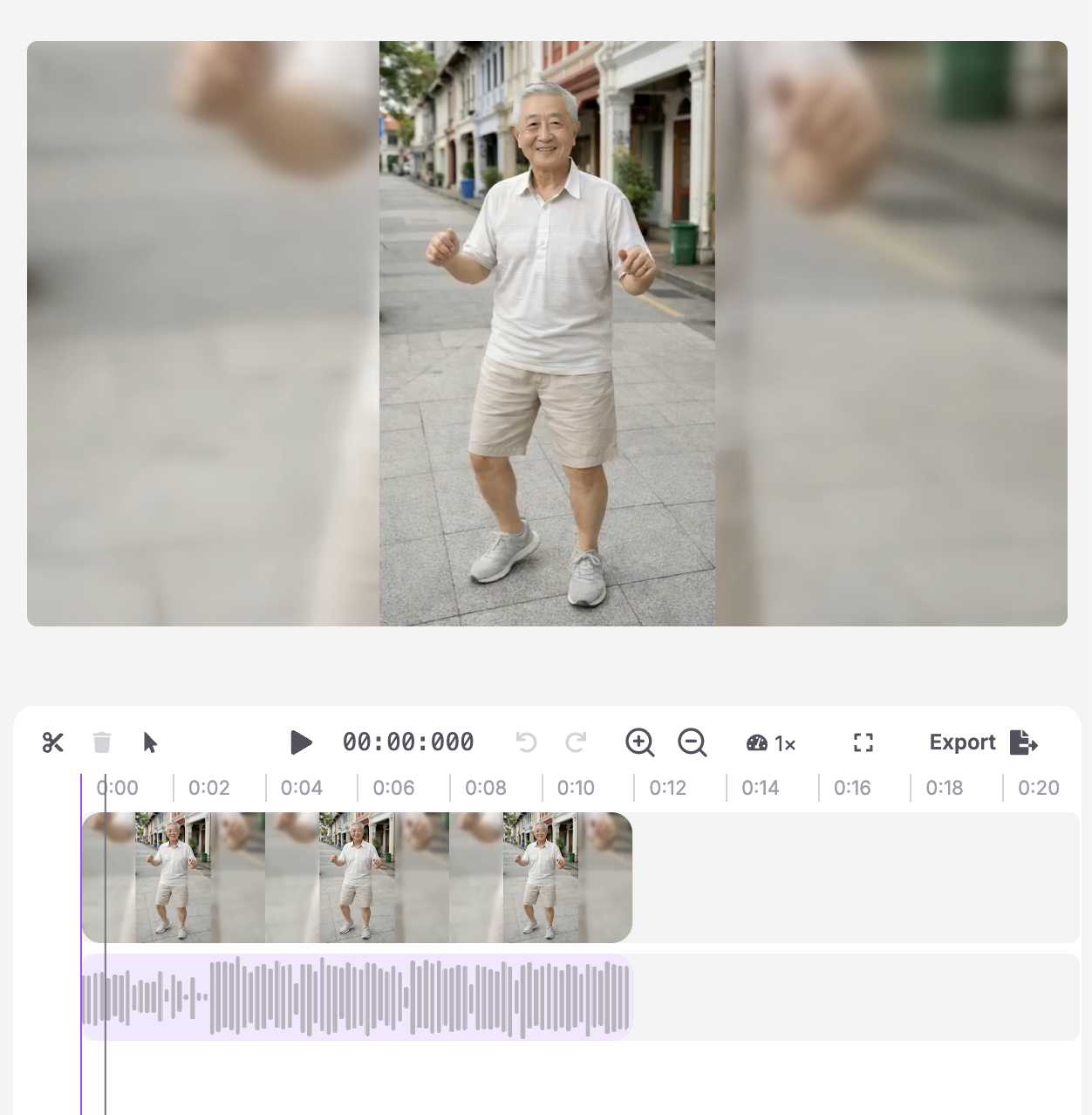Enter fullscreen preview mode
The height and width of the screenshot is (1115, 1092).
(x=863, y=742)
